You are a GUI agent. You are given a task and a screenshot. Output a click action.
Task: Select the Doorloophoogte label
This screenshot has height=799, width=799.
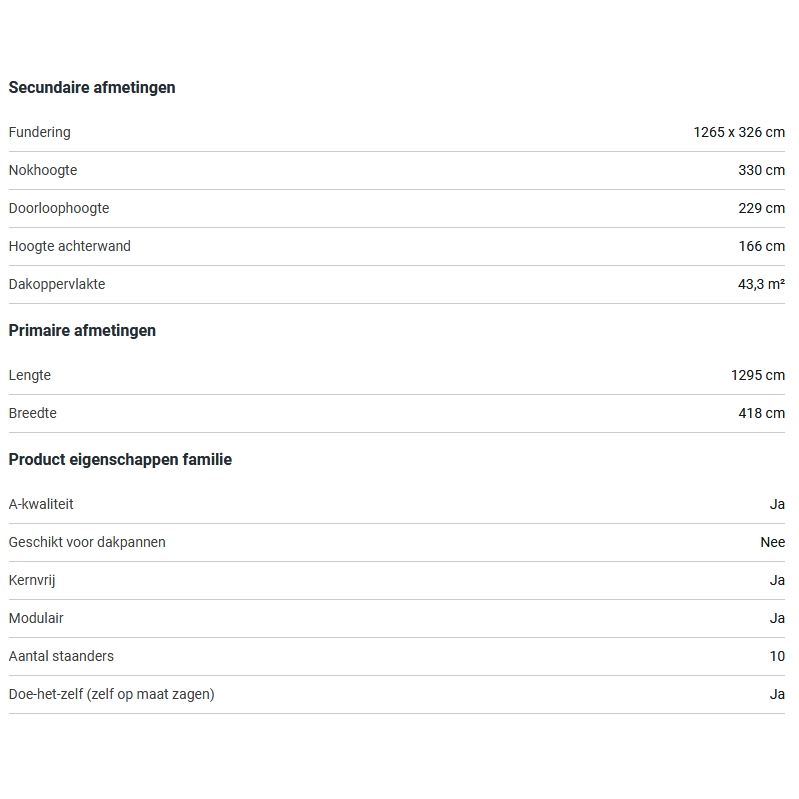coord(59,208)
